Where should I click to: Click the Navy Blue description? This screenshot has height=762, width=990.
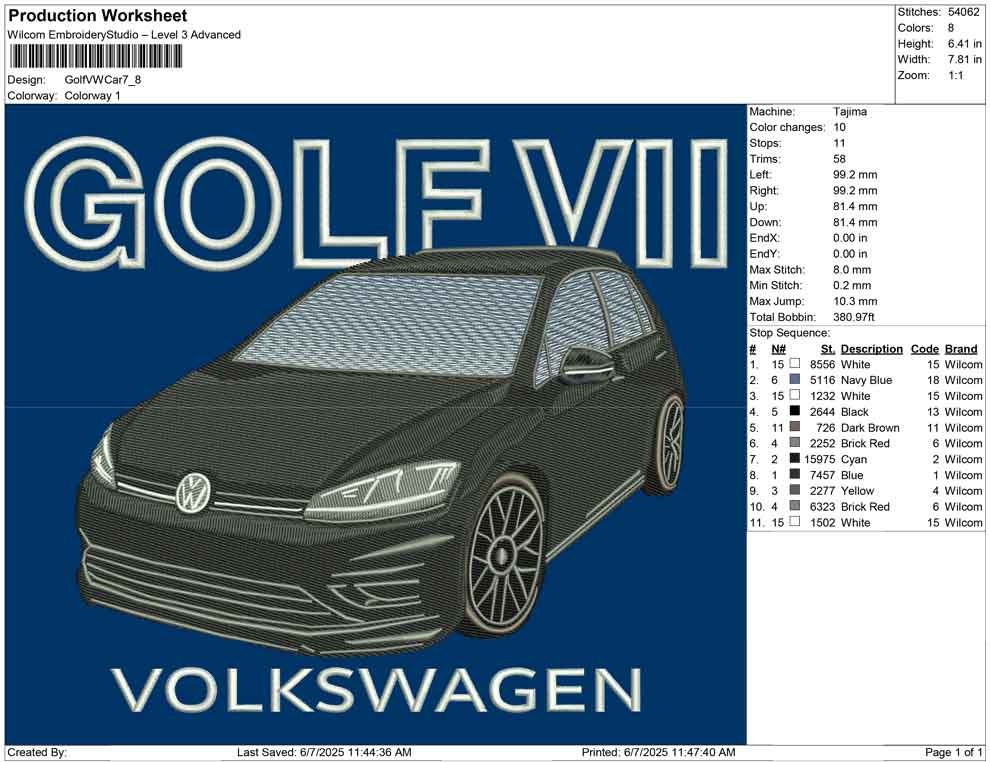click(866, 380)
